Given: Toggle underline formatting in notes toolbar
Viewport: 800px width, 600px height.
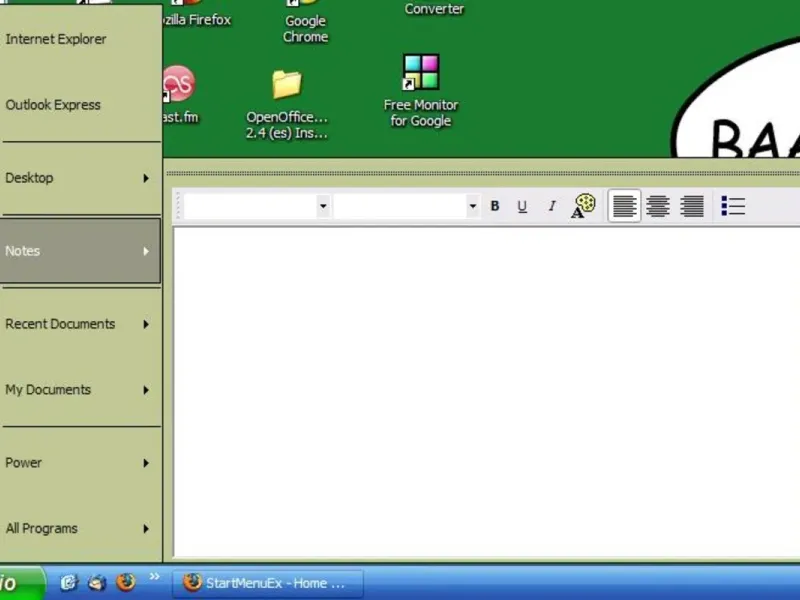Looking at the screenshot, I should coord(522,206).
